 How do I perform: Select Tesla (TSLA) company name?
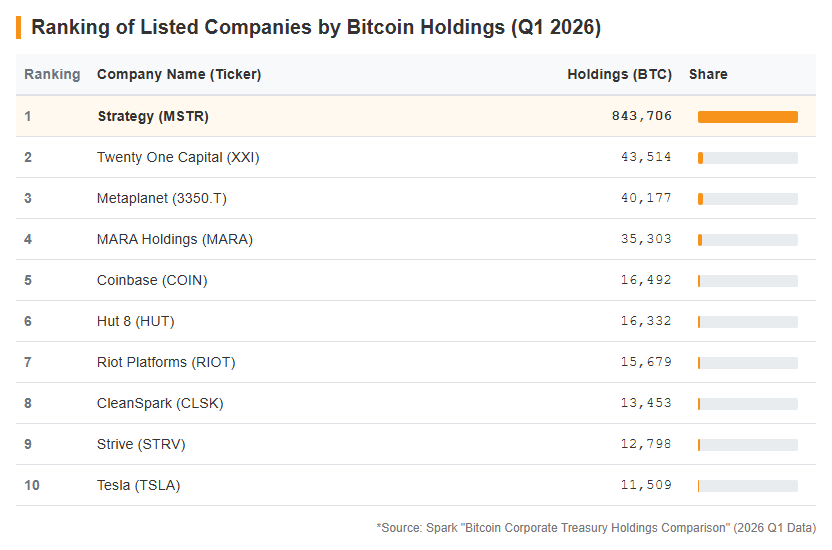pos(138,485)
